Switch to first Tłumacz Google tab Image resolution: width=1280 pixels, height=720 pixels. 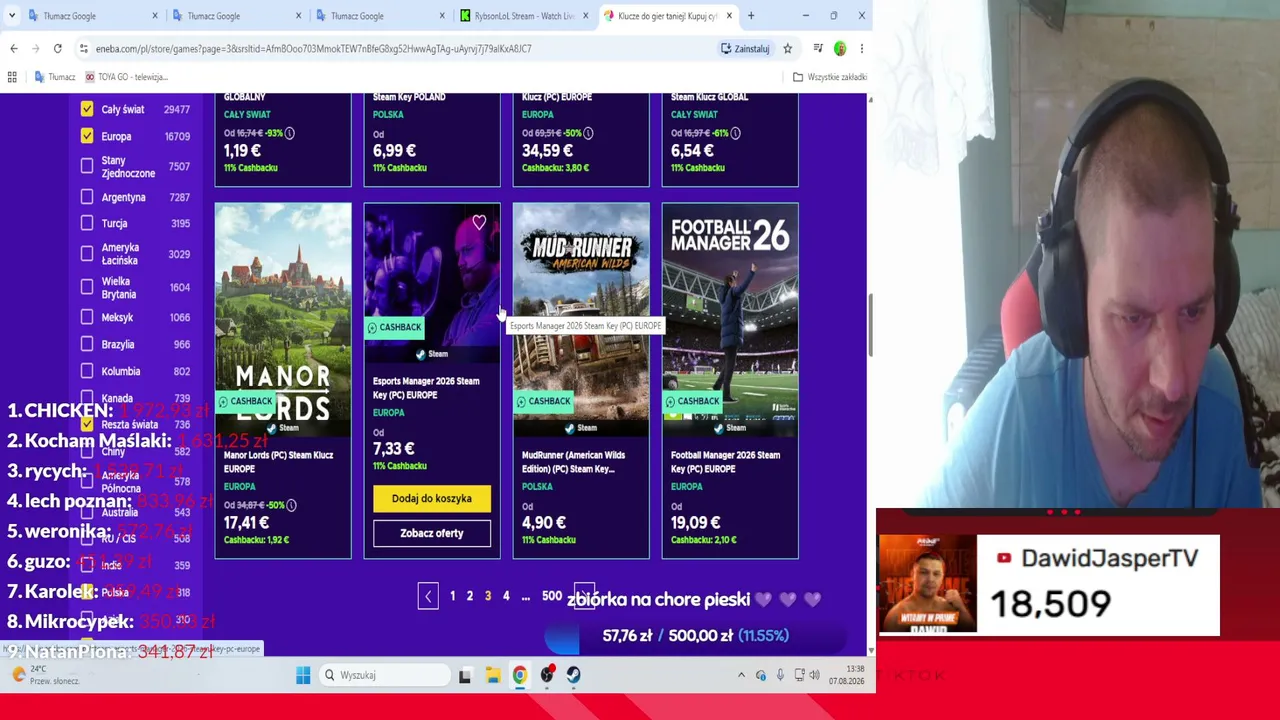click(92, 16)
